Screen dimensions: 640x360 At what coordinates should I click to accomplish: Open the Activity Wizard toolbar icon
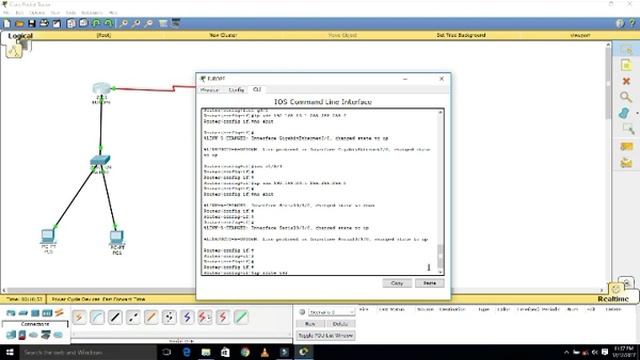click(x=57, y=24)
